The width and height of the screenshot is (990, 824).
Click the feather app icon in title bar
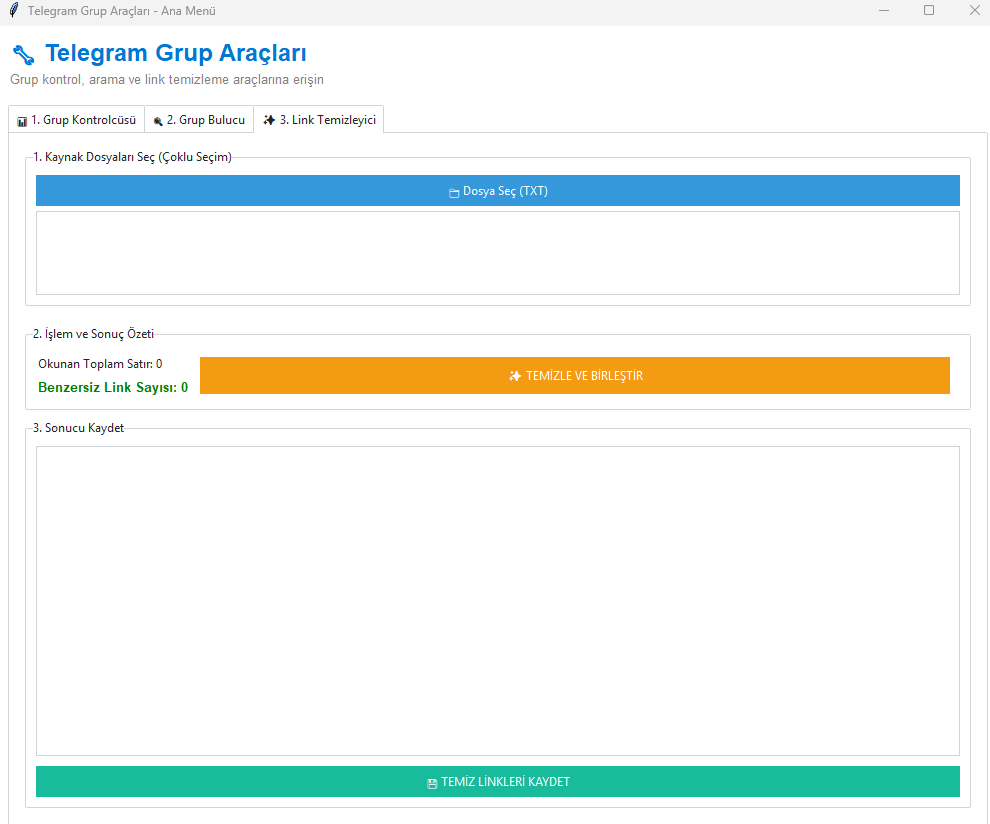13,11
